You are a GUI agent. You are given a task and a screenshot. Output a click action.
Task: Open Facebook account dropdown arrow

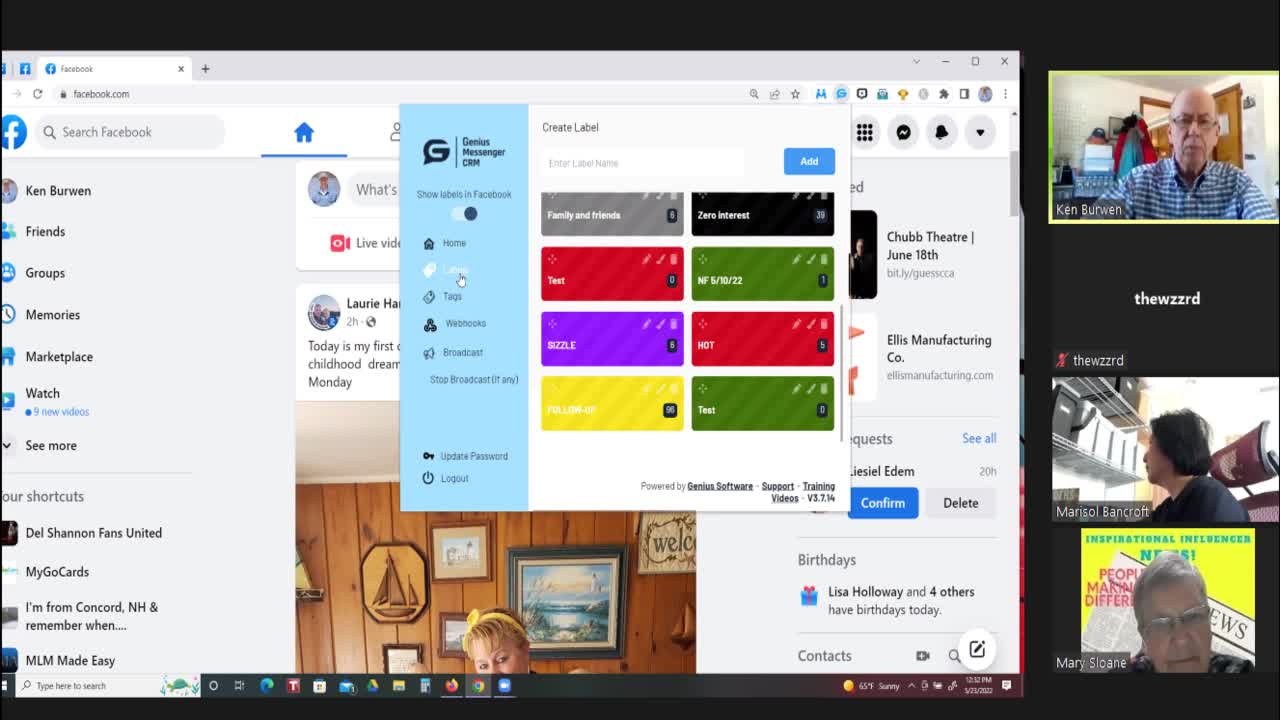click(x=980, y=132)
